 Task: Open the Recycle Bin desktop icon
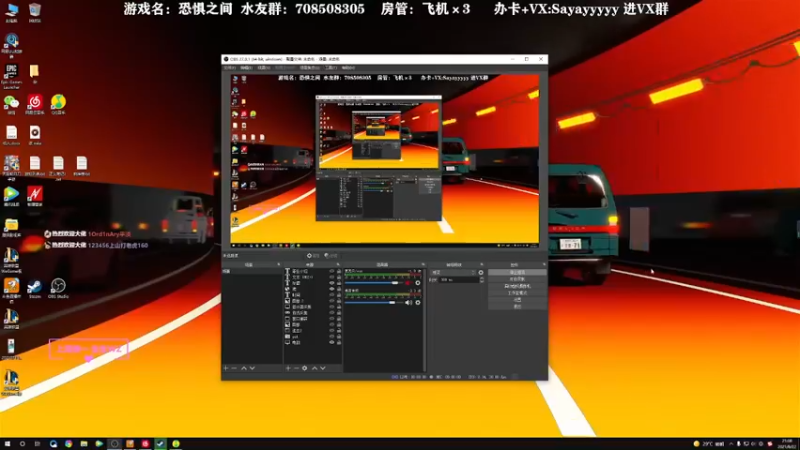pyautogui.click(x=35, y=13)
